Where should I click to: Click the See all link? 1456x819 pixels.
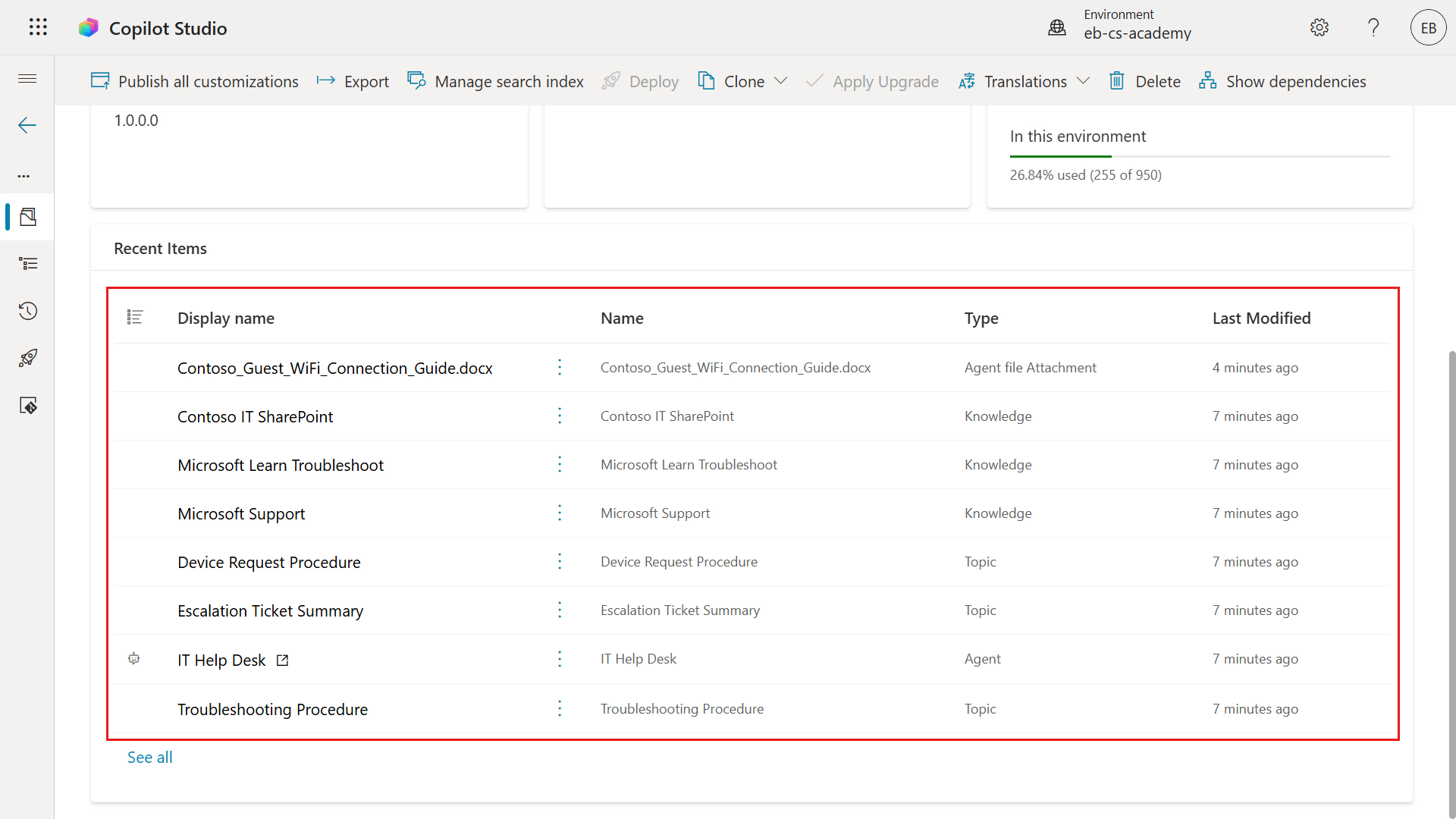[150, 757]
